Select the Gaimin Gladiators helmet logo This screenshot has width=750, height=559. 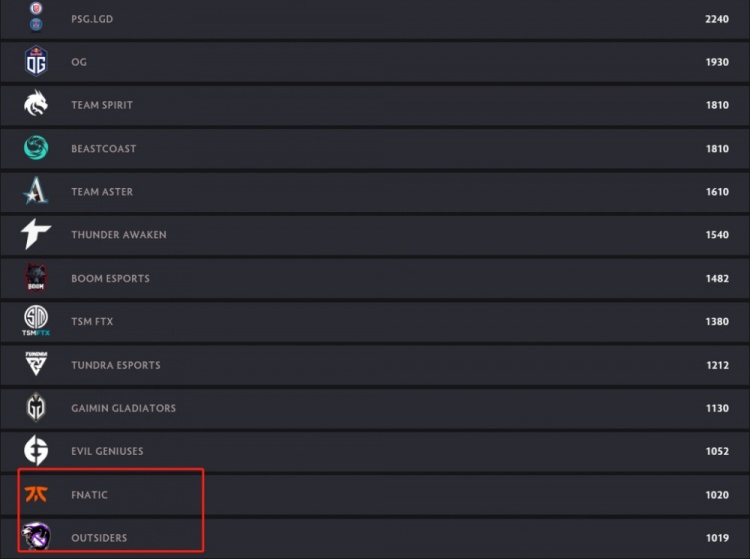click(36, 407)
